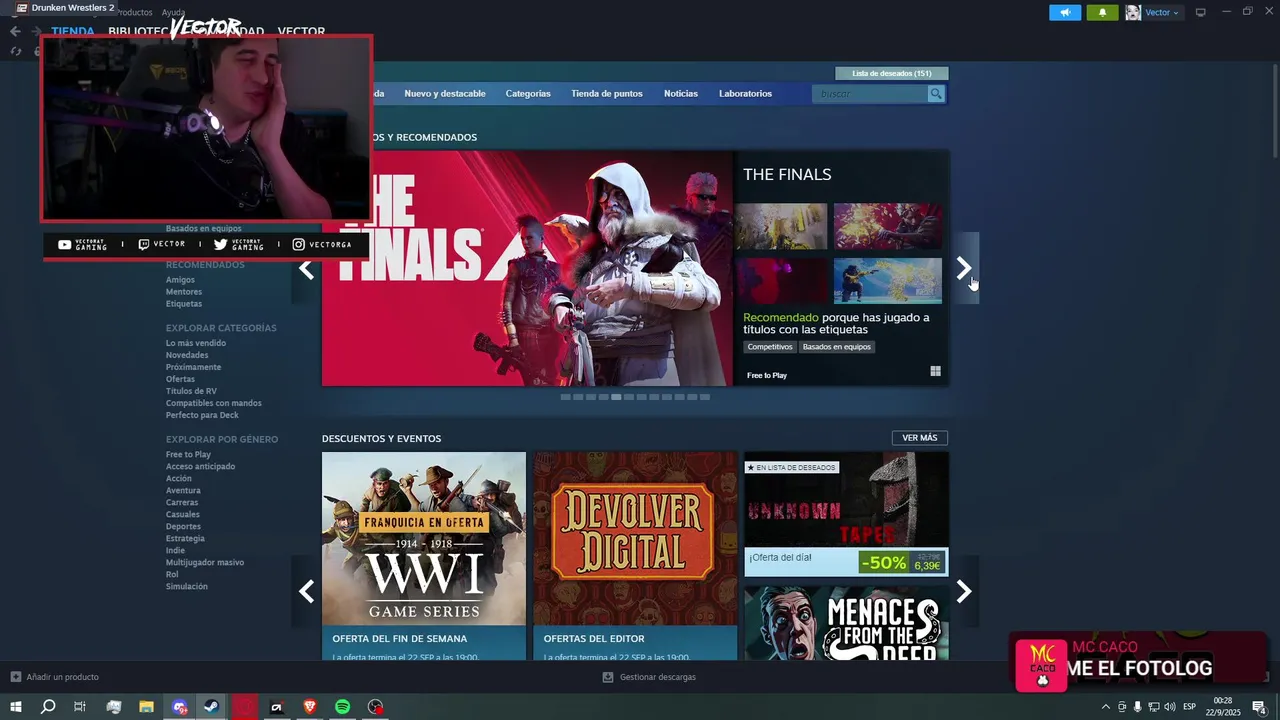Click the -50% discount badge
The image size is (1280, 720).
pyautogui.click(x=883, y=563)
